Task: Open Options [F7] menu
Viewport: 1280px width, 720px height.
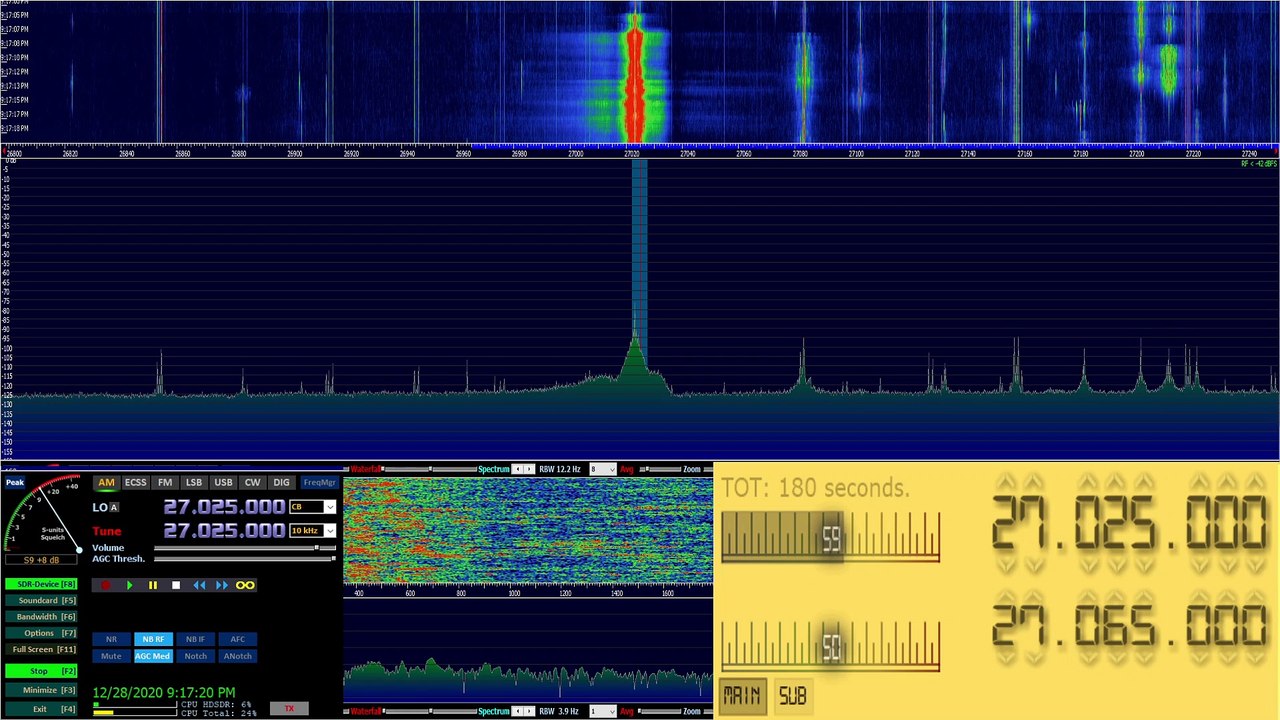Action: (41, 633)
